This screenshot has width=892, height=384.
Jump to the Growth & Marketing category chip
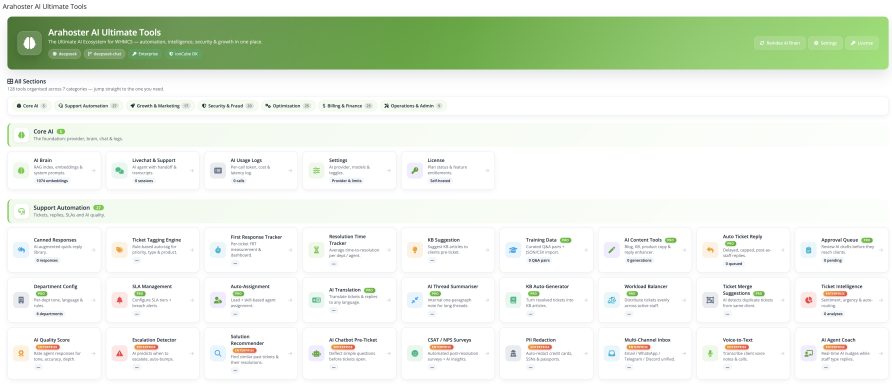pyautogui.click(x=160, y=106)
